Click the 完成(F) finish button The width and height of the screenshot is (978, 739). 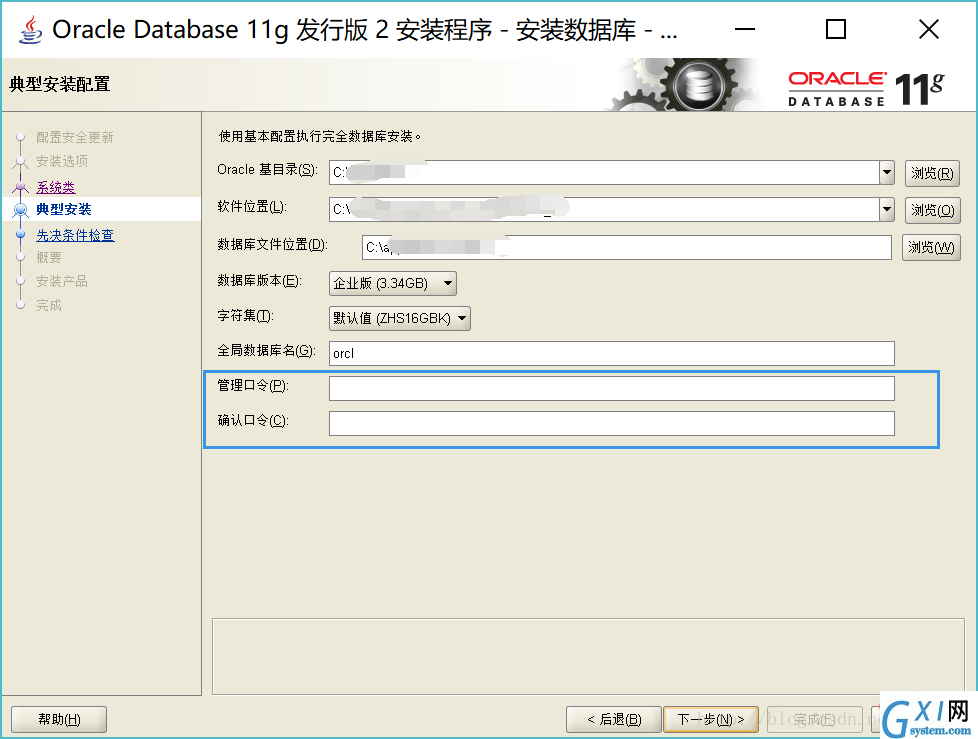pos(815,720)
